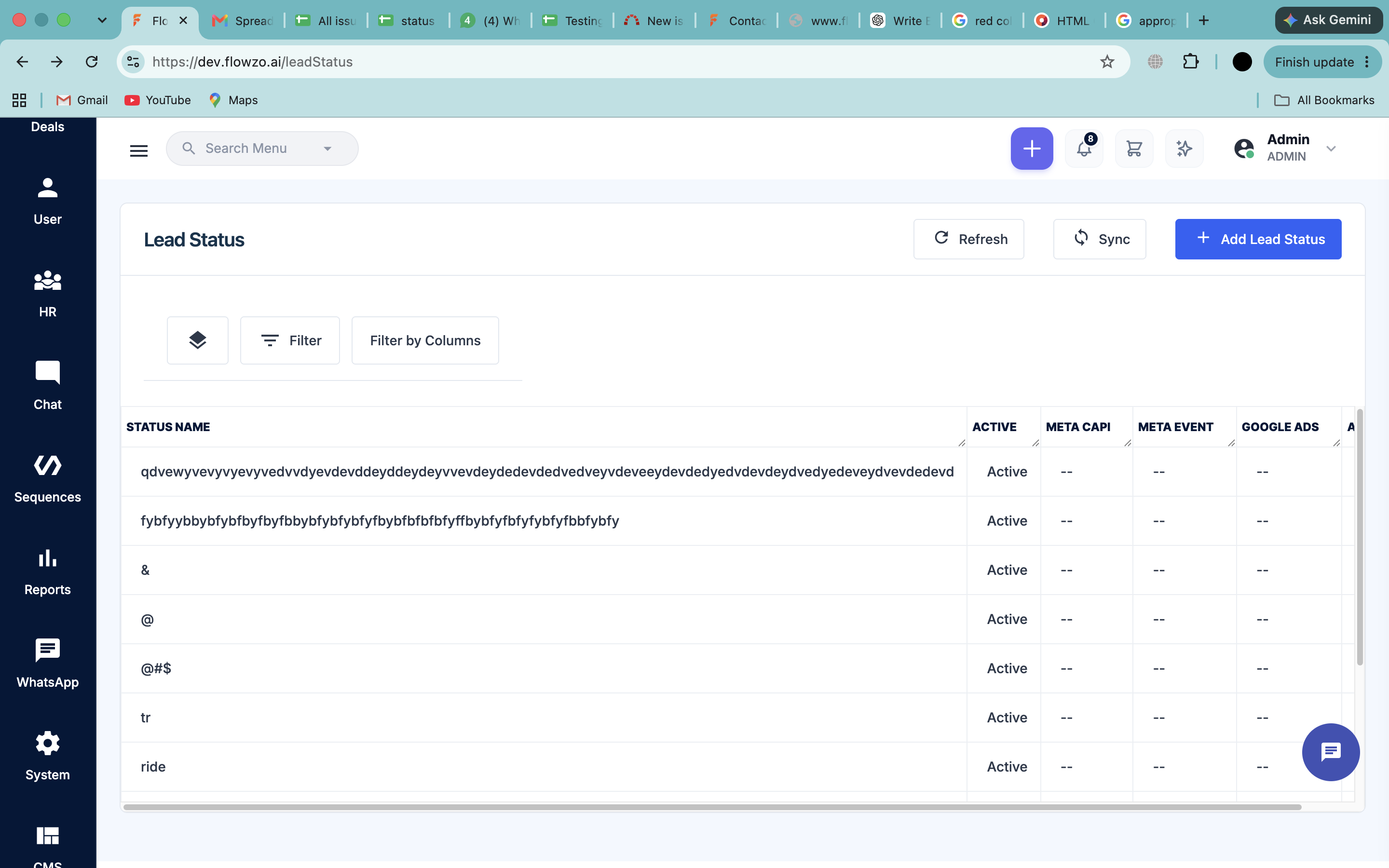Go forward in browser history
The height and width of the screenshot is (868, 1389).
click(x=57, y=62)
